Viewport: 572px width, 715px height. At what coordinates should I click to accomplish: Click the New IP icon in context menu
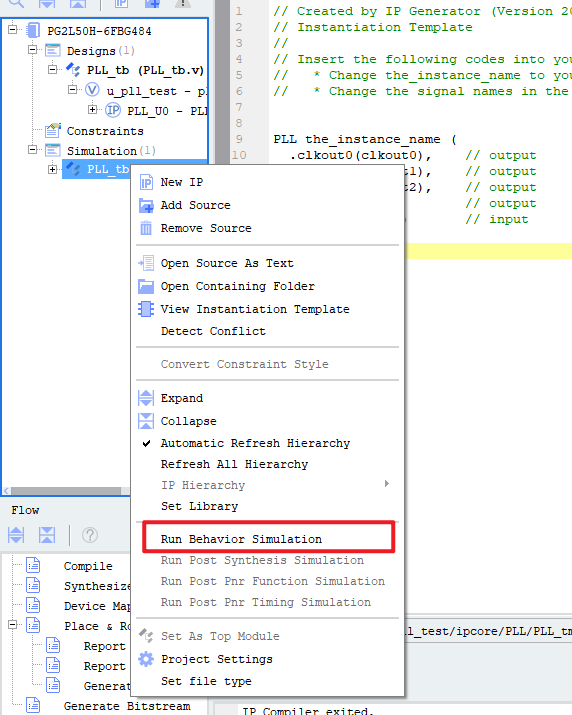pyautogui.click(x=146, y=182)
